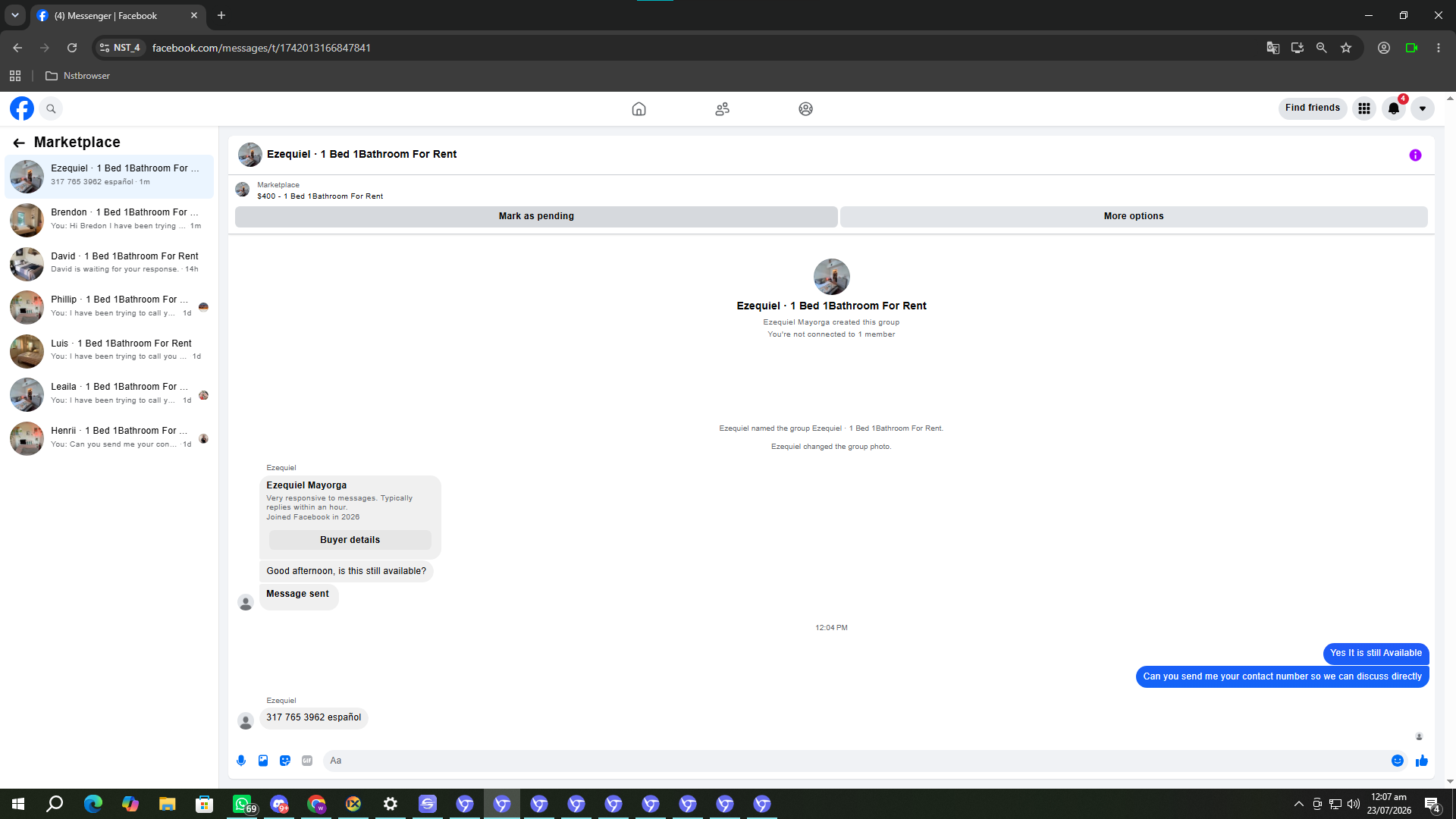Open Buyer details for Ezequiel Mayorga
This screenshot has width=1456, height=819.
[x=350, y=540]
